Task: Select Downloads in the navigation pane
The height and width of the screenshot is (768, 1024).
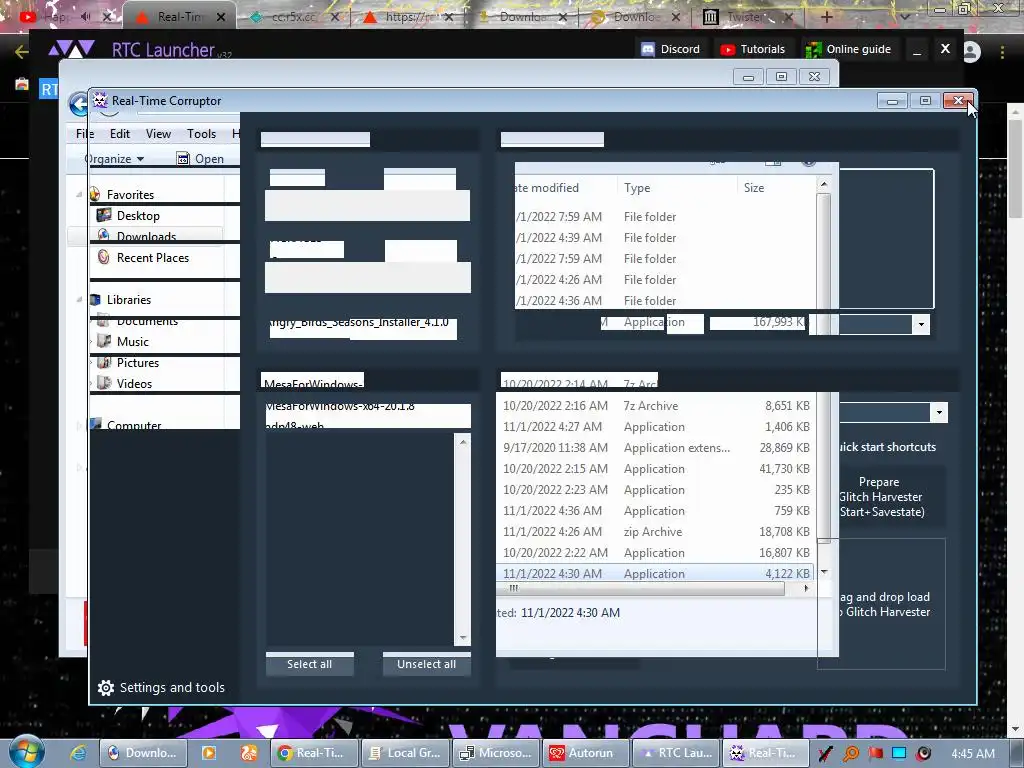Action: coord(146,236)
